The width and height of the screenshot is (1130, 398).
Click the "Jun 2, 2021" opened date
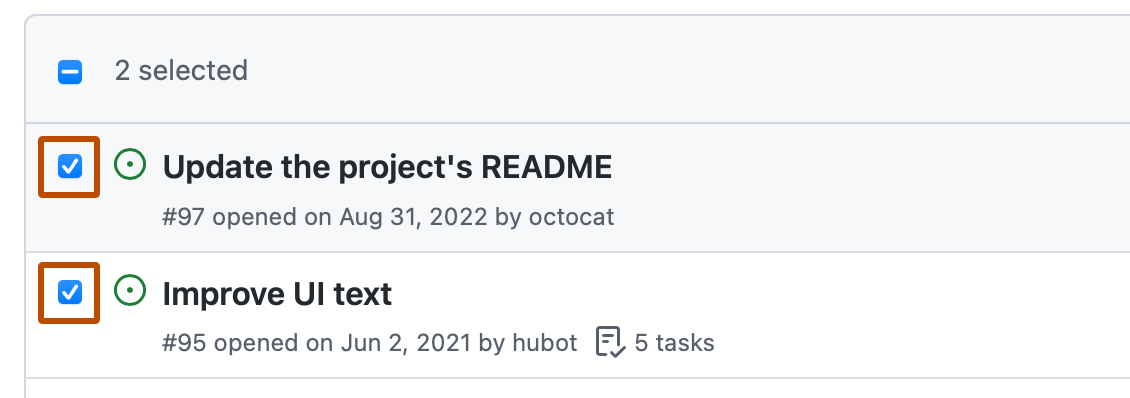(x=406, y=342)
